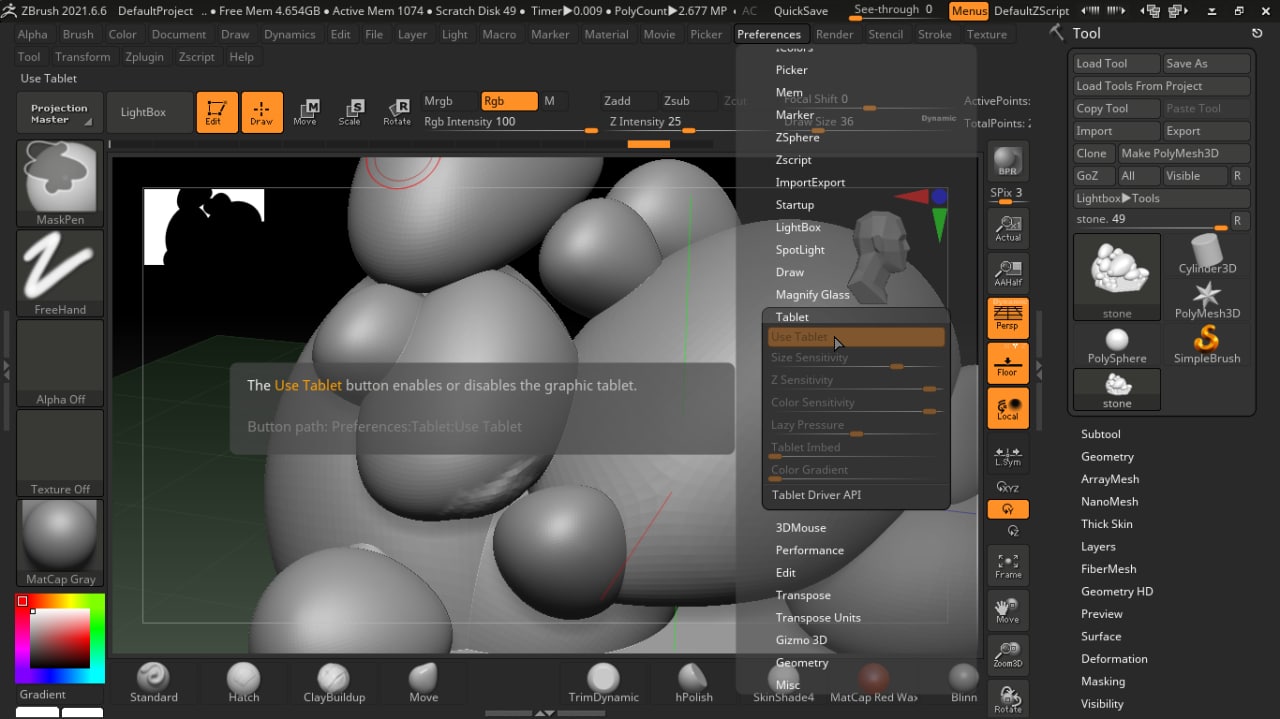Click the Zoom3D magnifier icon

1008,654
